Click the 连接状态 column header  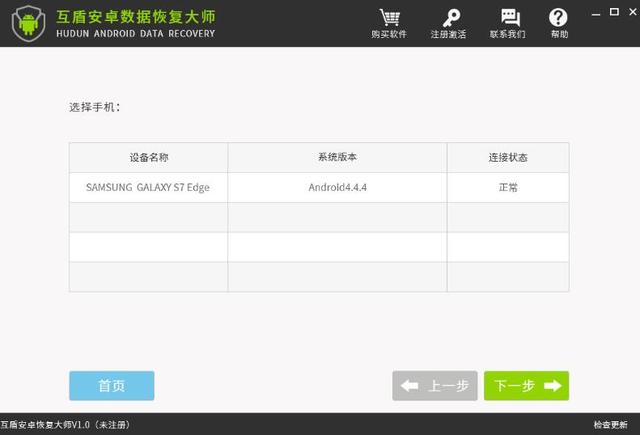click(508, 158)
